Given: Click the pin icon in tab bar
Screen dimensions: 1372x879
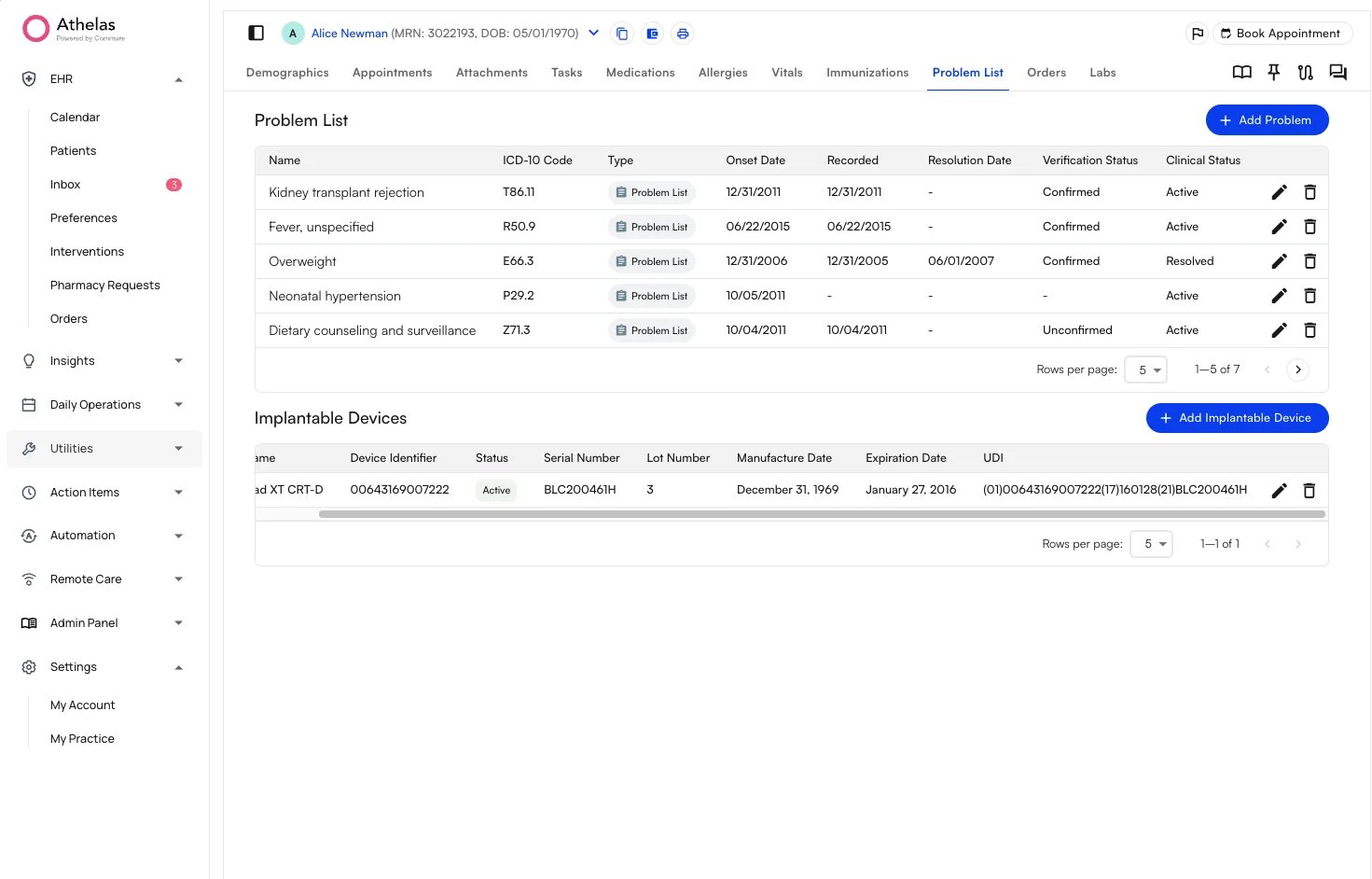Looking at the screenshot, I should pyautogui.click(x=1273, y=72).
